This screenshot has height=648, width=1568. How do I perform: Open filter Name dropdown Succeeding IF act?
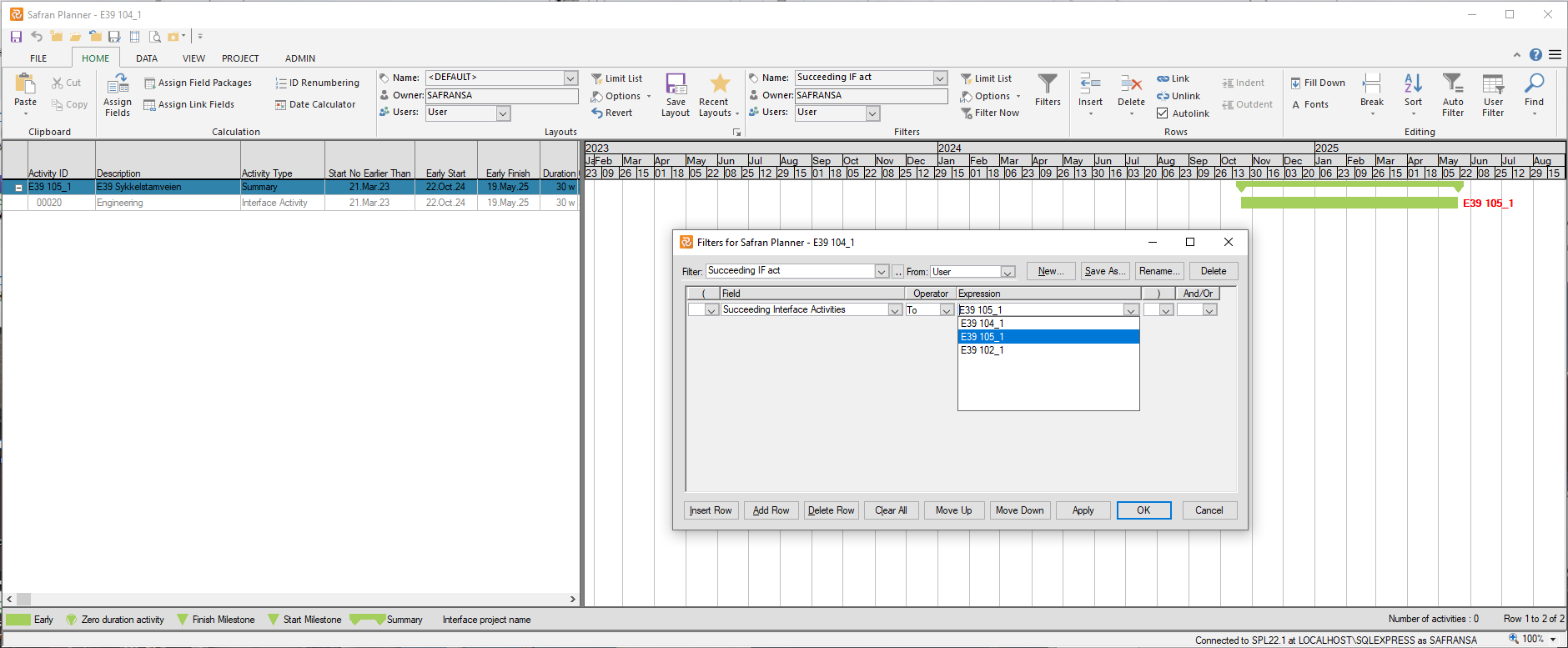pos(940,78)
